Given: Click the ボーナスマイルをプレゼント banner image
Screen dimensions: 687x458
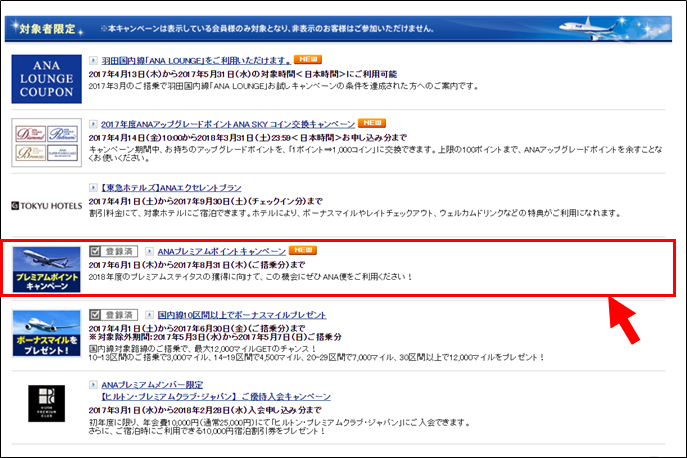Looking at the screenshot, I should tap(46, 334).
